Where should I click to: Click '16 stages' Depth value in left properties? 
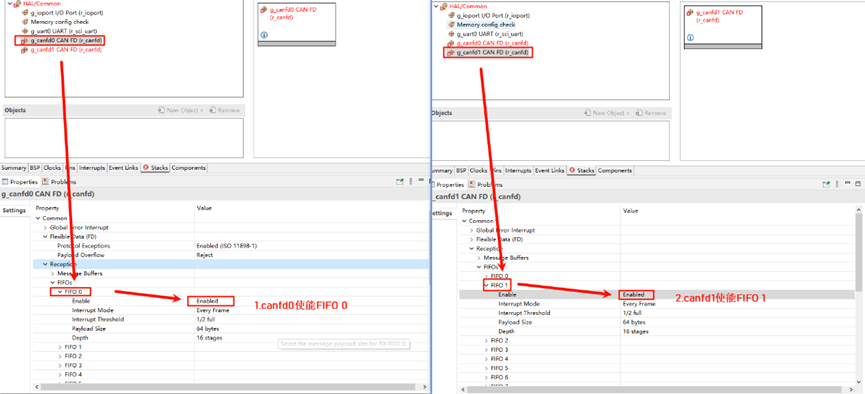click(x=209, y=338)
